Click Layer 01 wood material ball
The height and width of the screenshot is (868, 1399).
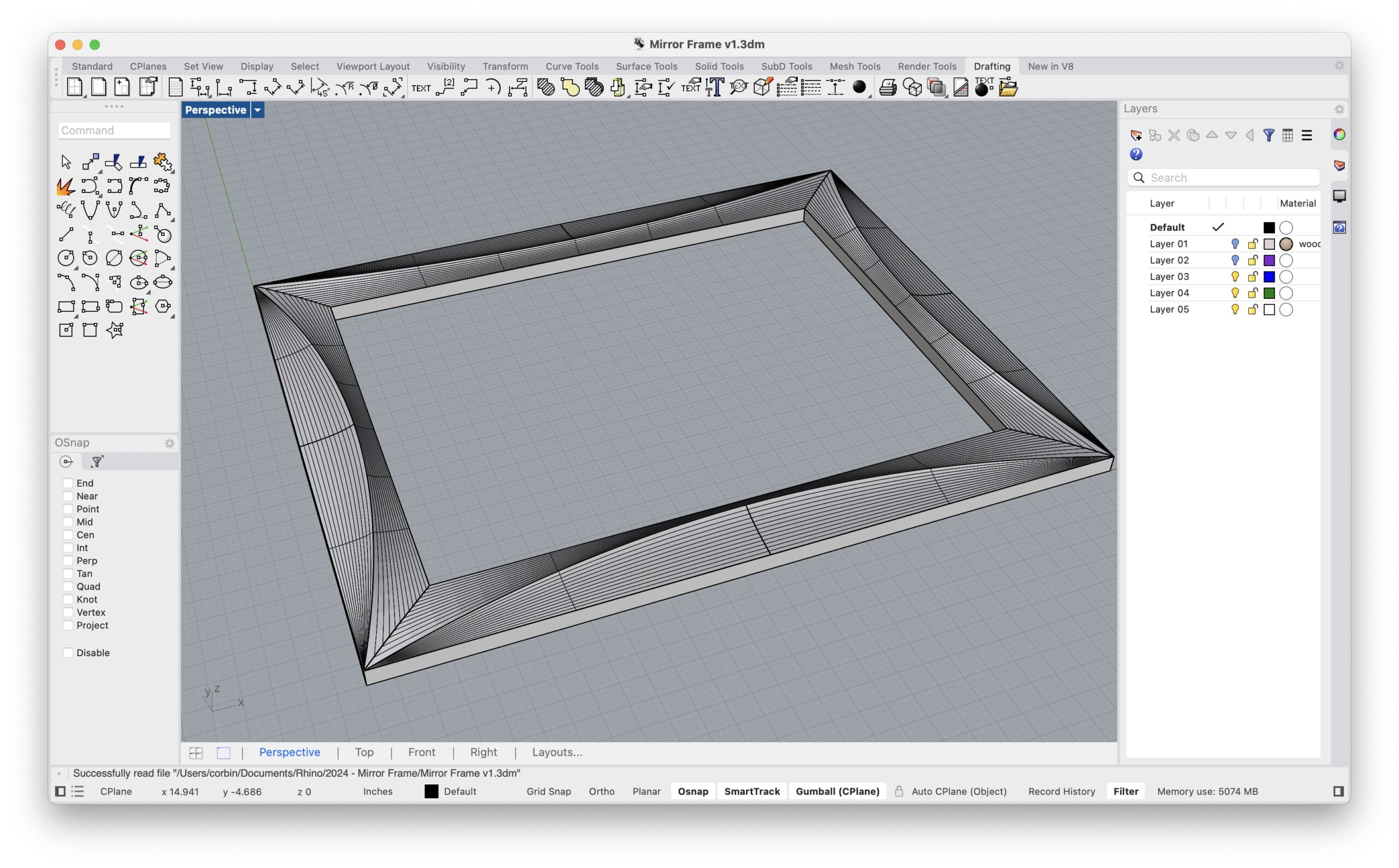point(1286,244)
